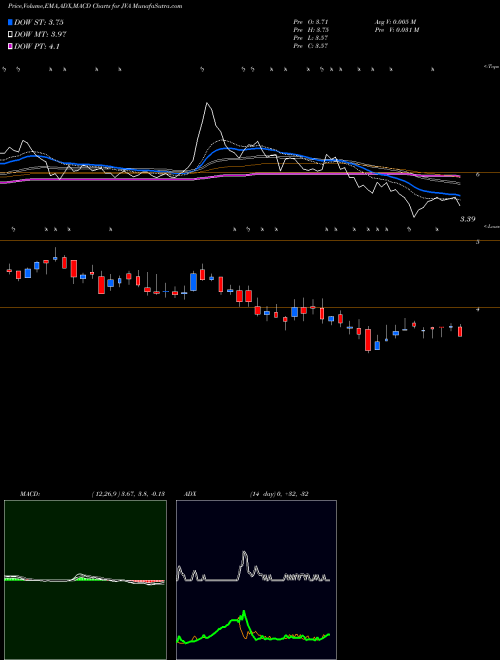Viewport: 500px width, 660px height.
Task: Click the lowest red candlestick near the bottom
Action: 368,340
